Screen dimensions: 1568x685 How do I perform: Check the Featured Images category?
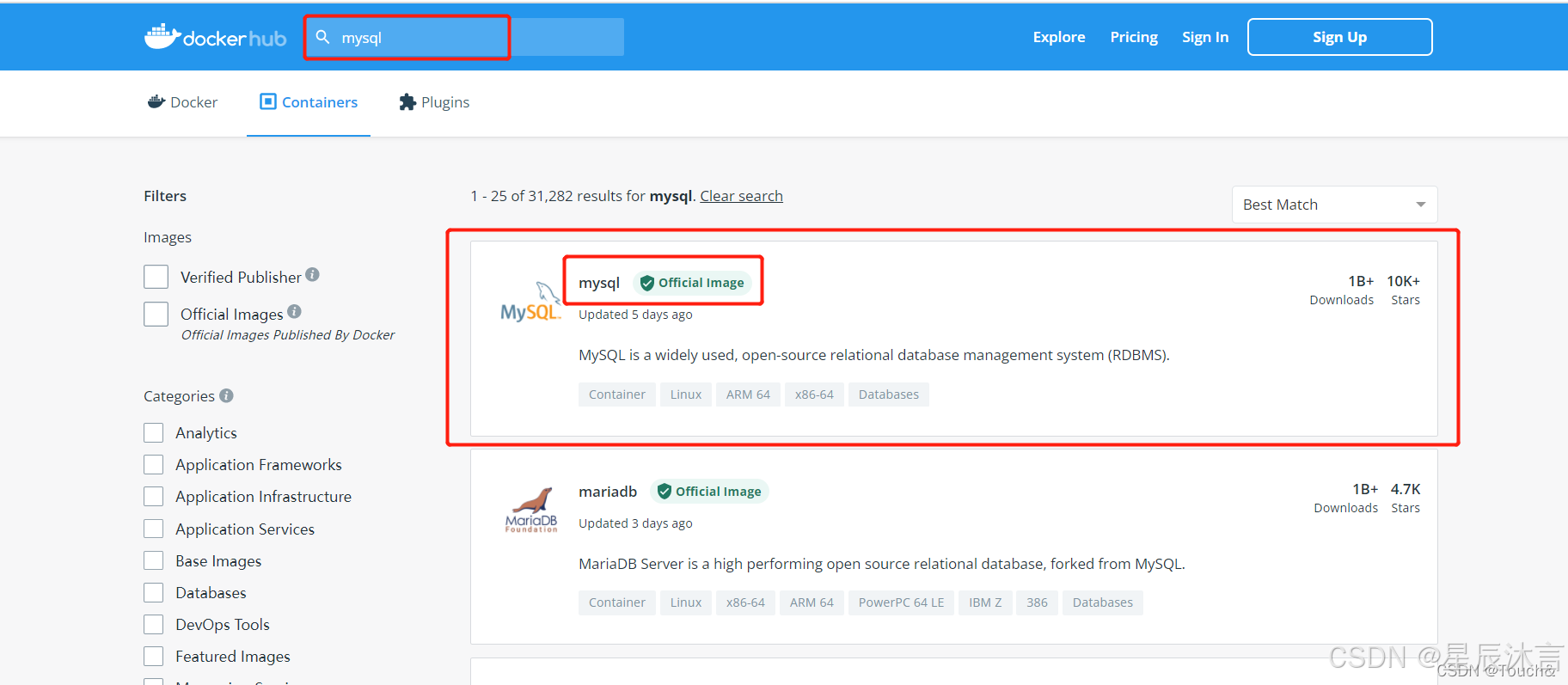tap(154, 656)
